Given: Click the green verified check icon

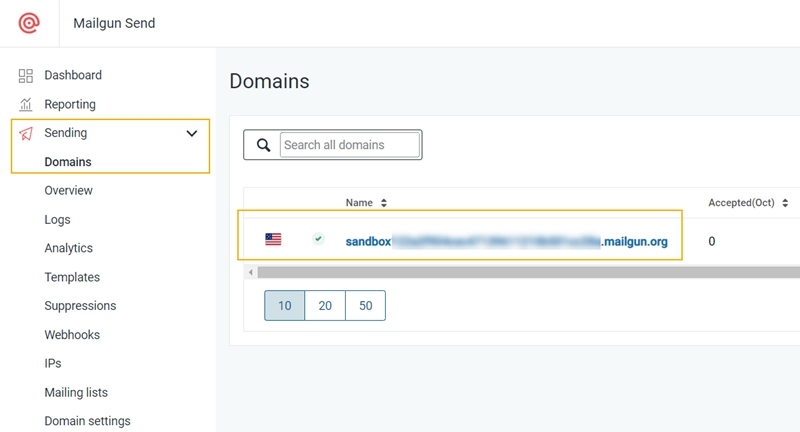Looking at the screenshot, I should tap(318, 239).
